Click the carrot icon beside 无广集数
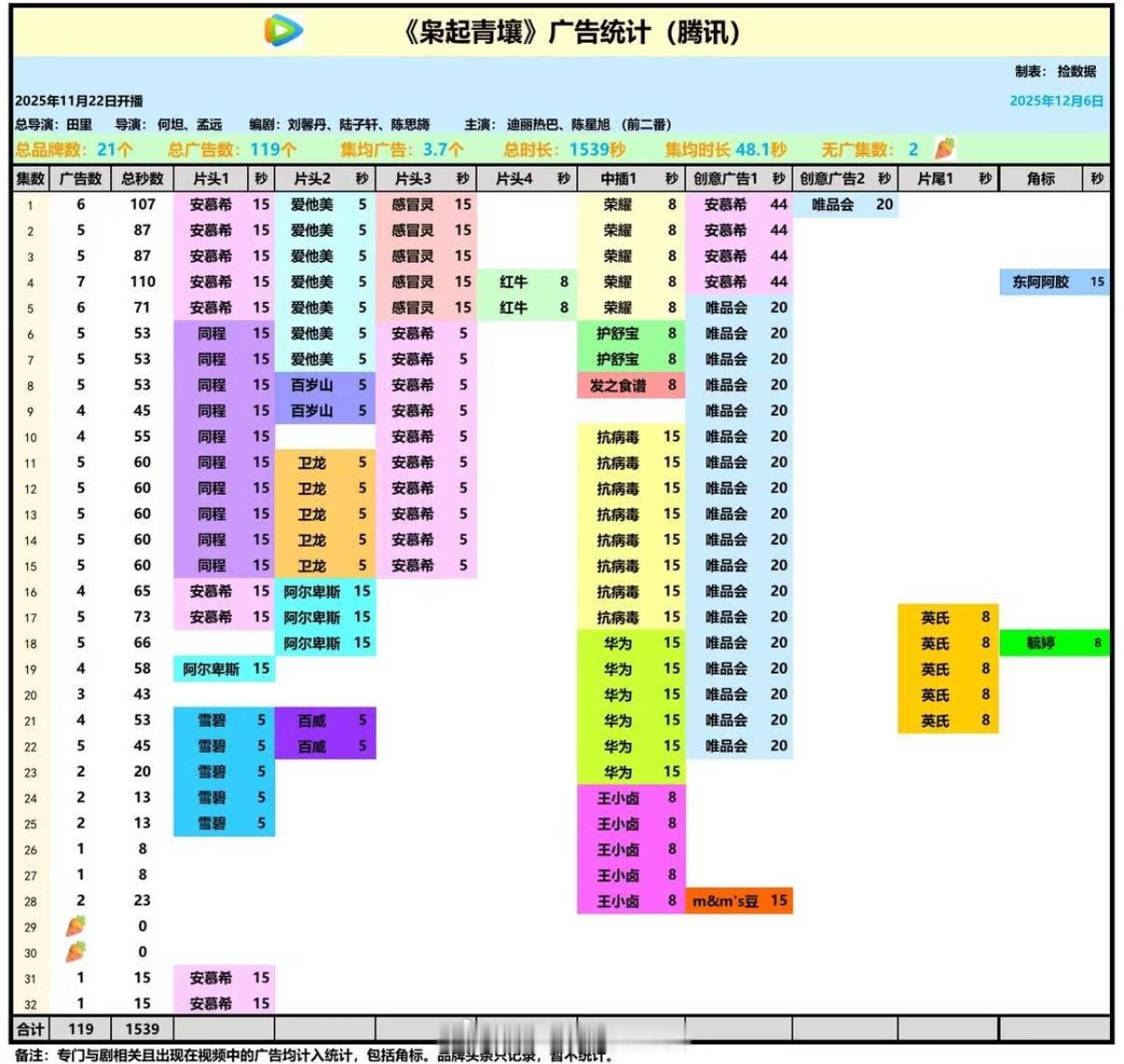 [x=945, y=149]
